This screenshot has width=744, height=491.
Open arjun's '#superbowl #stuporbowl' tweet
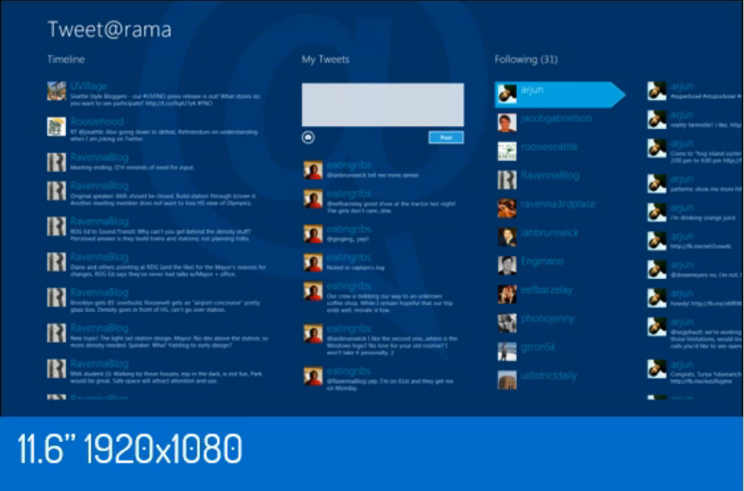click(695, 91)
